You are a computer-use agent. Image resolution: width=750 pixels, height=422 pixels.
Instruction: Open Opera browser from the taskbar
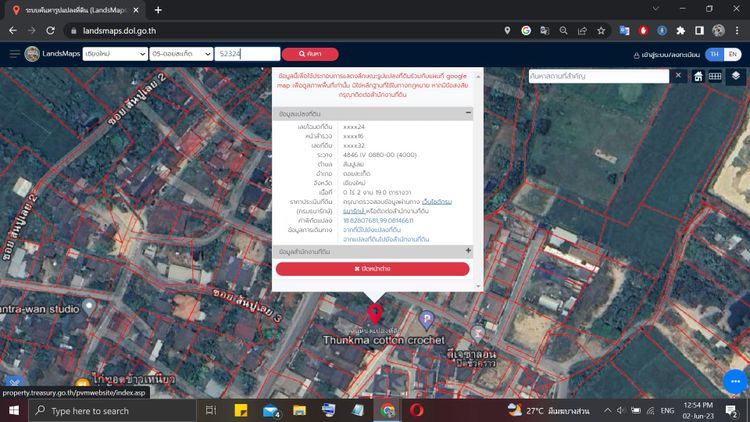[x=418, y=410]
